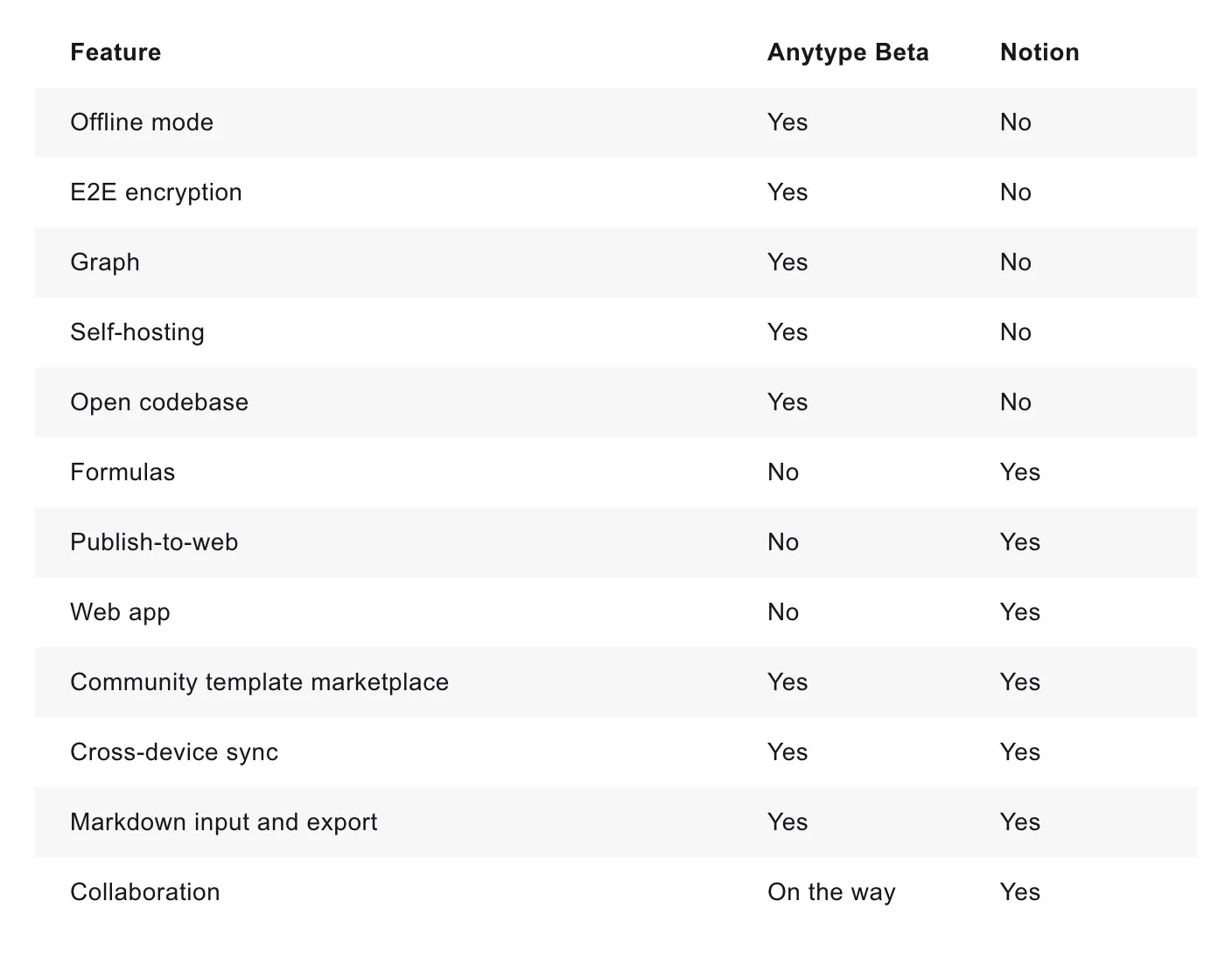Select the Anytype Beta column header
Screen dimensions: 1232x971
(848, 52)
